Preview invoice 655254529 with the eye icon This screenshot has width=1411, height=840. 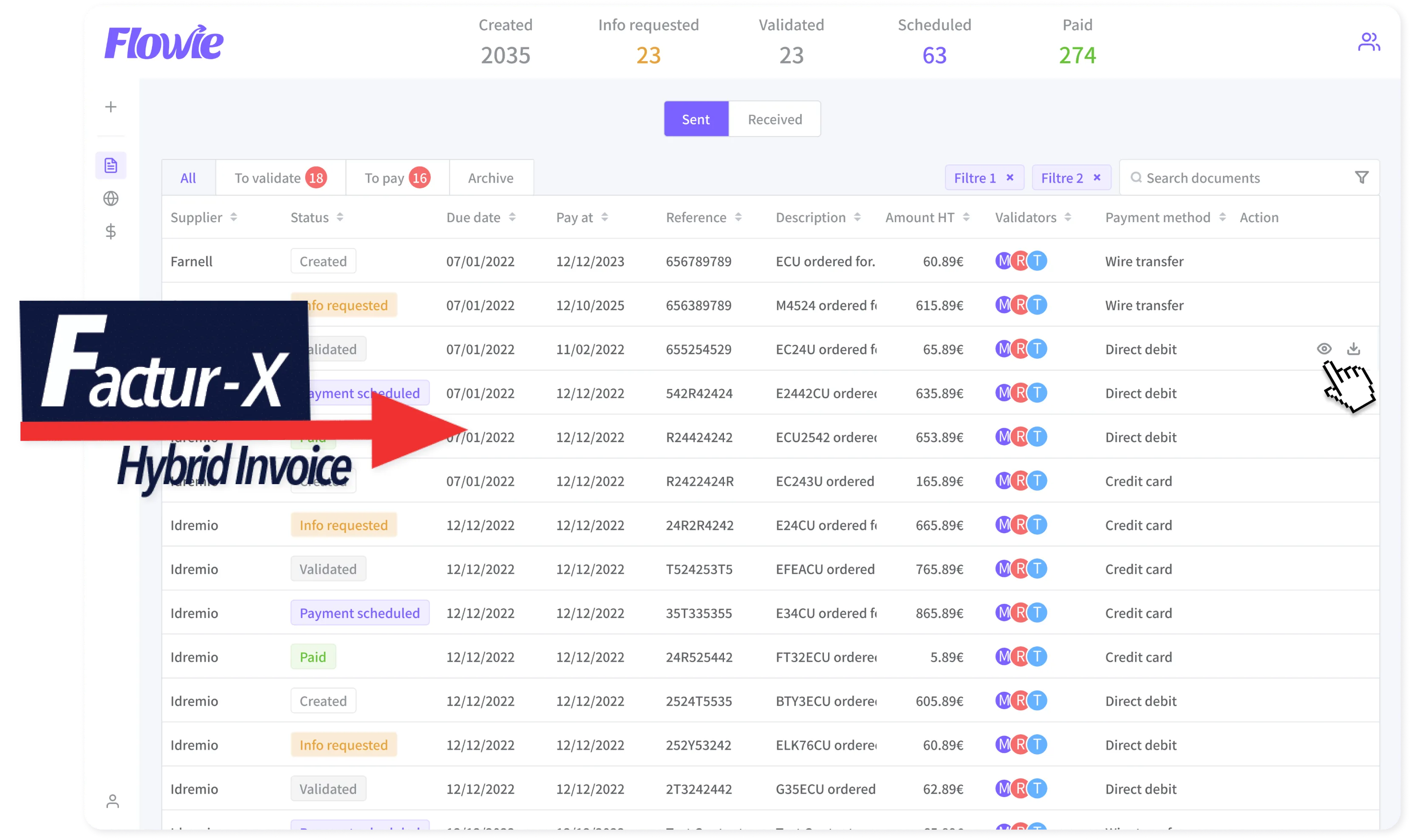tap(1324, 349)
